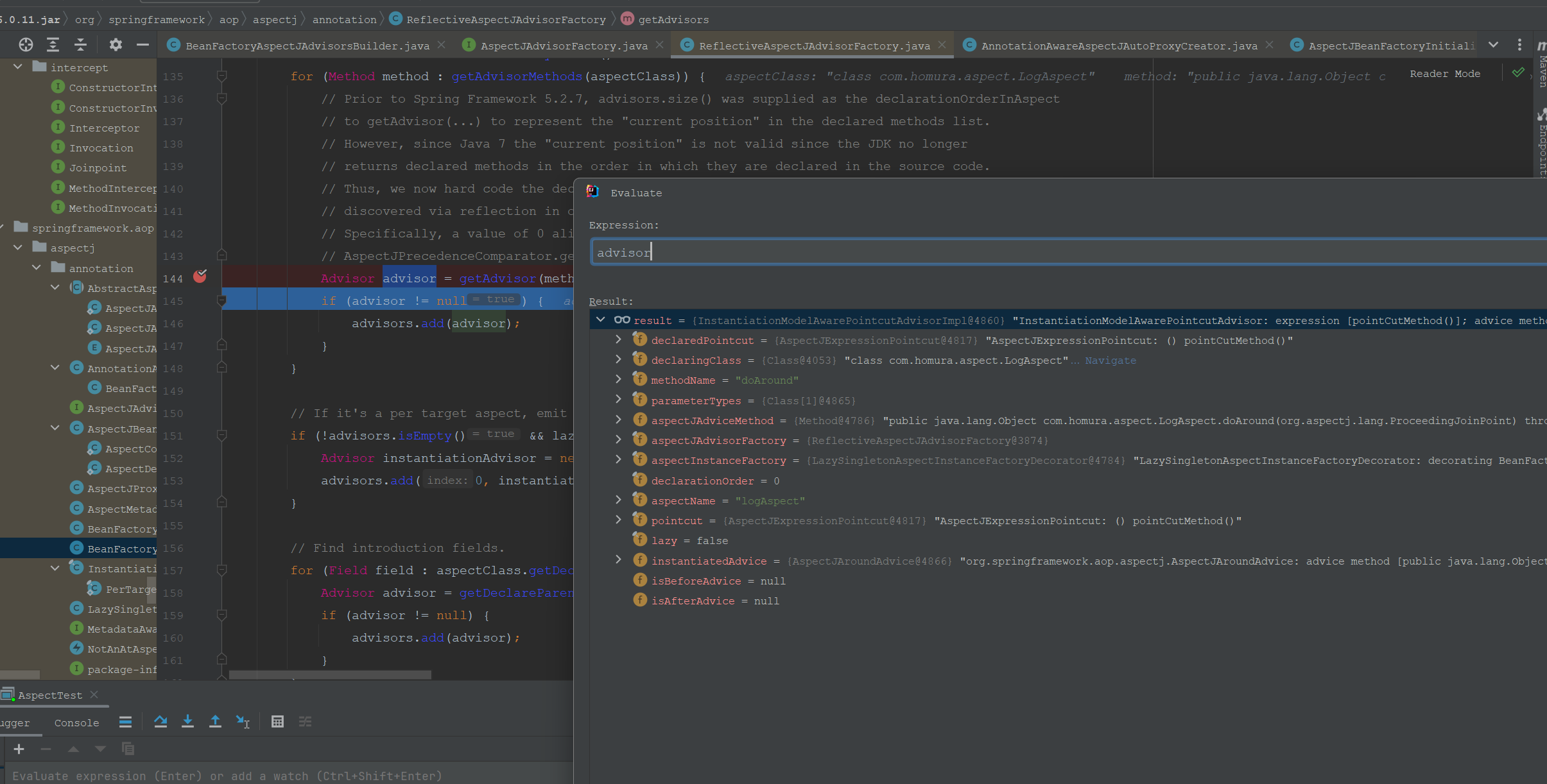Click the Run to Cursor icon
Image resolution: width=1547 pixels, height=784 pixels.
coord(243,722)
